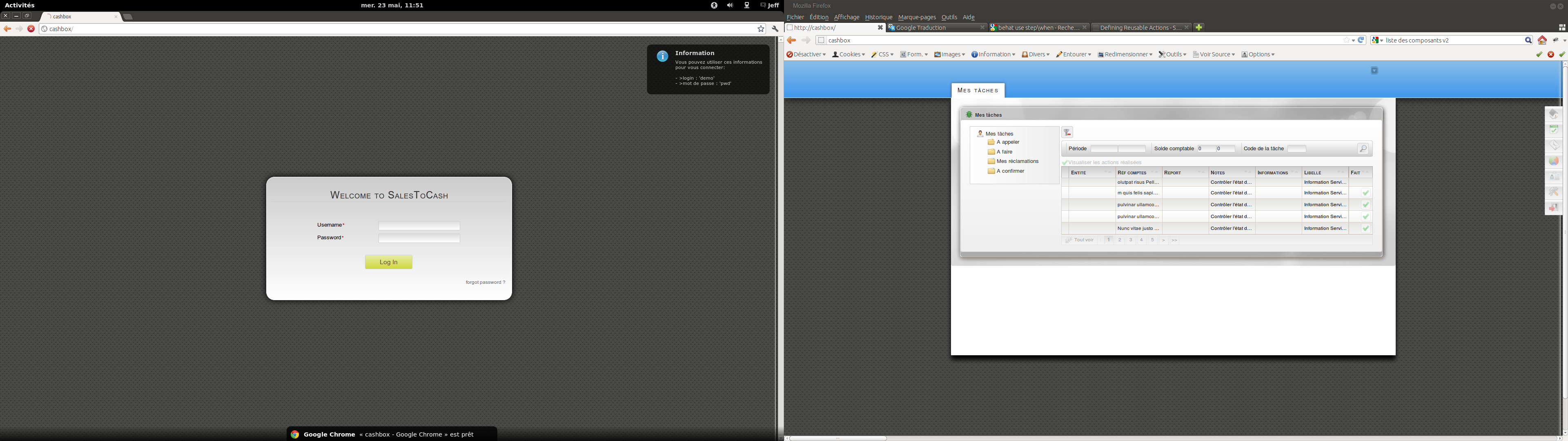Click the Username input field
1568x441 pixels.
(419, 226)
